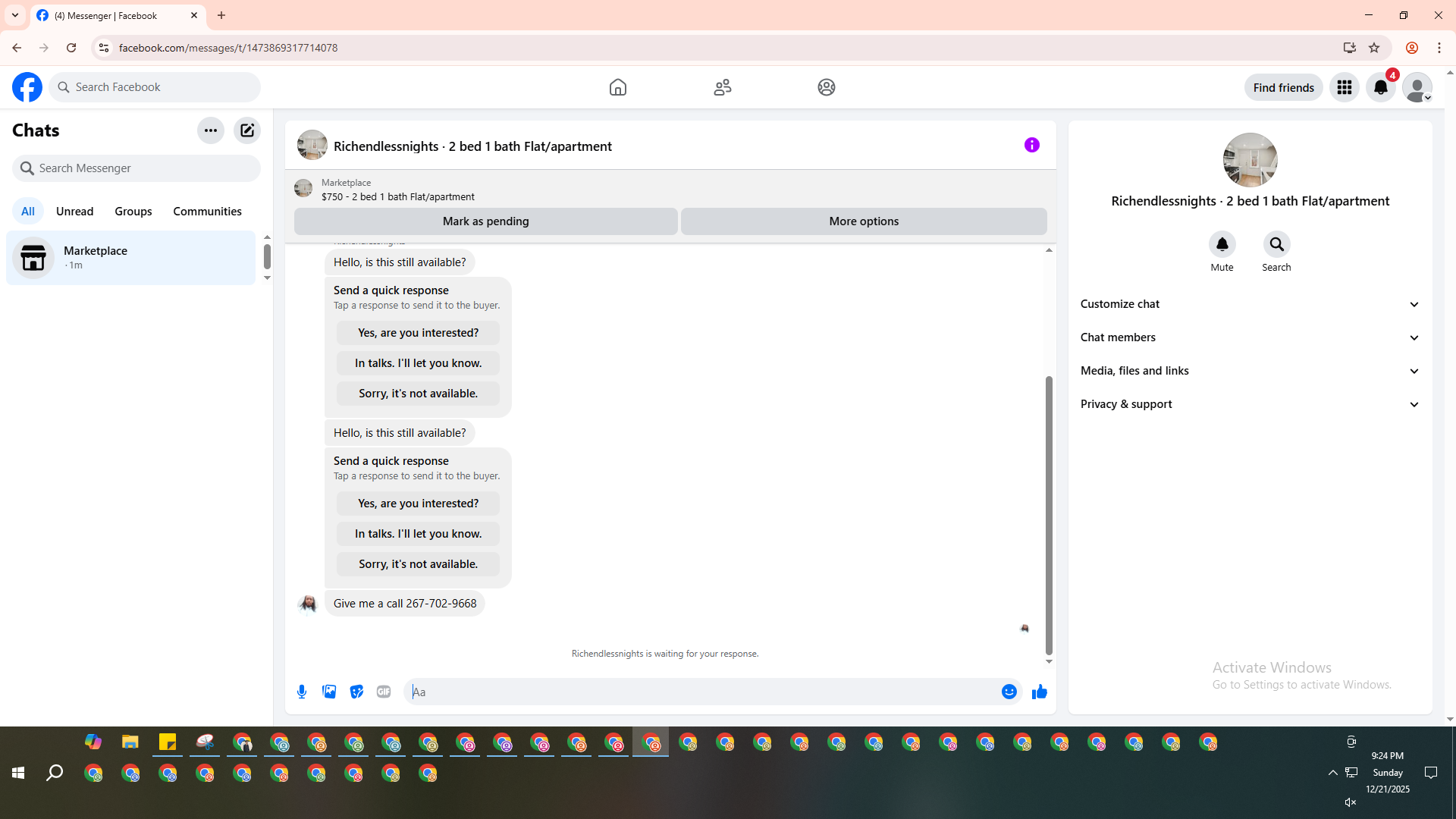Mute this conversation

coord(1222,245)
